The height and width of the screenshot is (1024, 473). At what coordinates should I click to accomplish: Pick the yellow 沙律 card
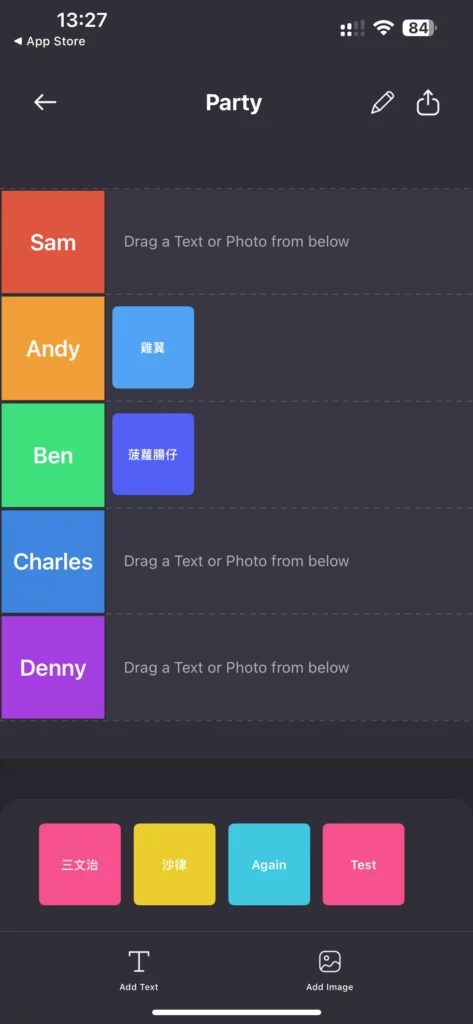174,864
